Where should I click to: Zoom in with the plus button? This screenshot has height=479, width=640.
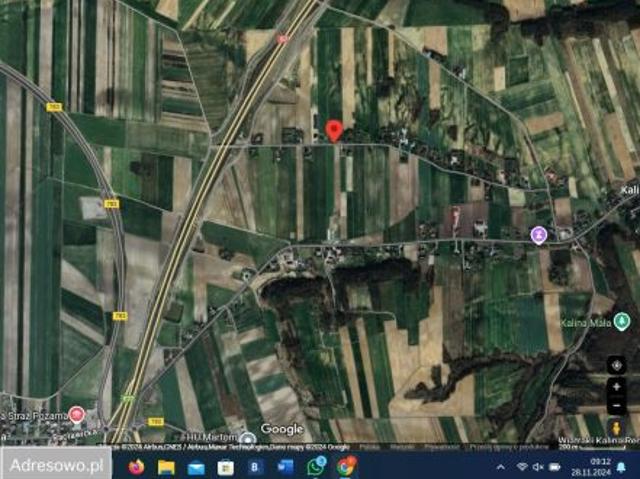click(x=616, y=386)
